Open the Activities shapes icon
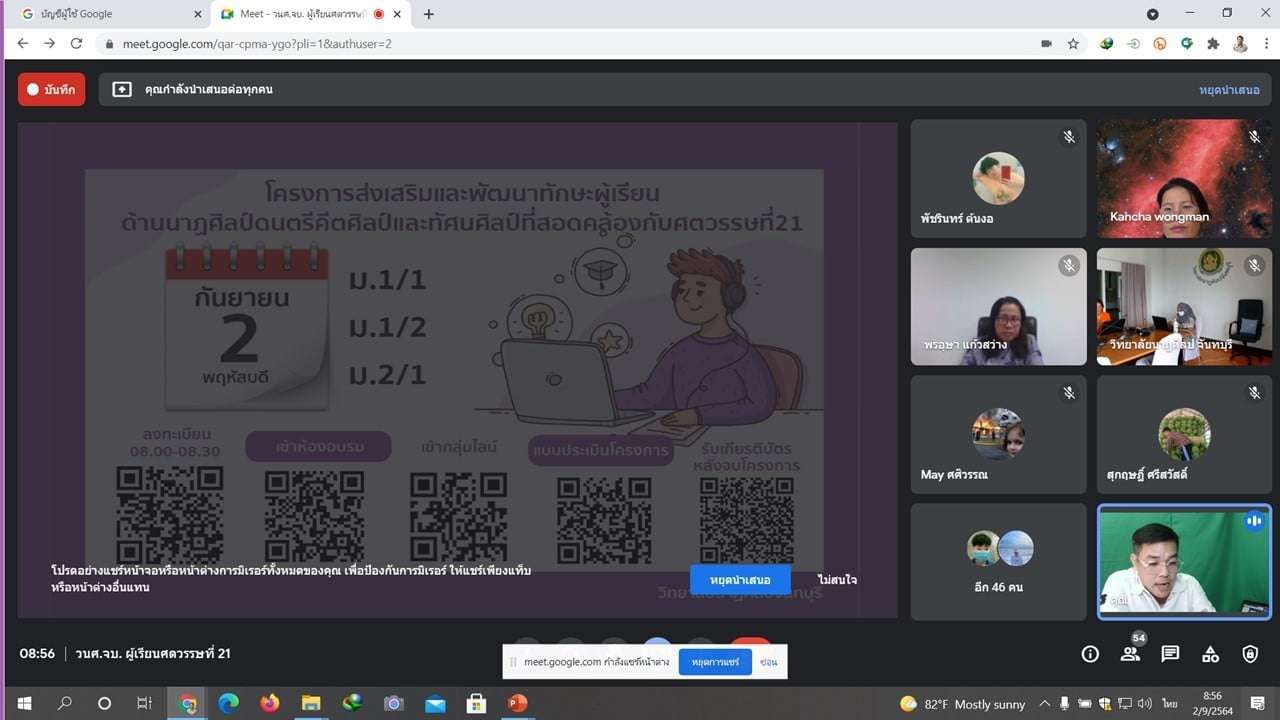Viewport: 1280px width, 720px height. 1210,654
